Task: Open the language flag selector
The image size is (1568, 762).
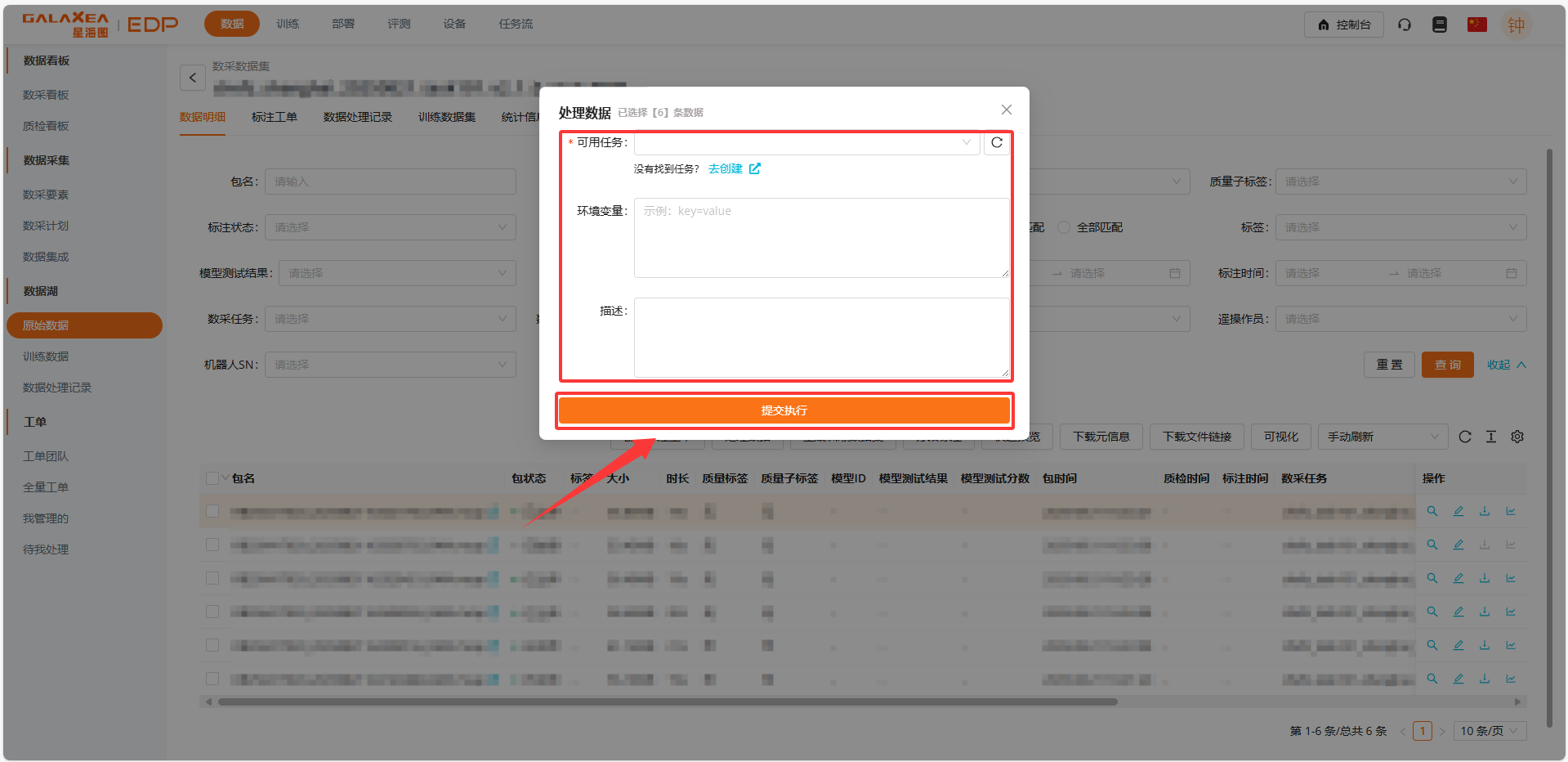Action: [1476, 25]
